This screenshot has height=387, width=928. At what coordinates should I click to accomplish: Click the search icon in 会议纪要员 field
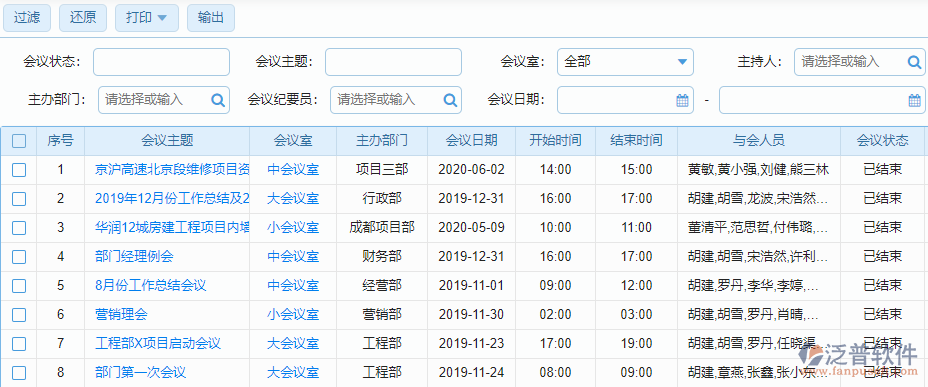[x=450, y=100]
